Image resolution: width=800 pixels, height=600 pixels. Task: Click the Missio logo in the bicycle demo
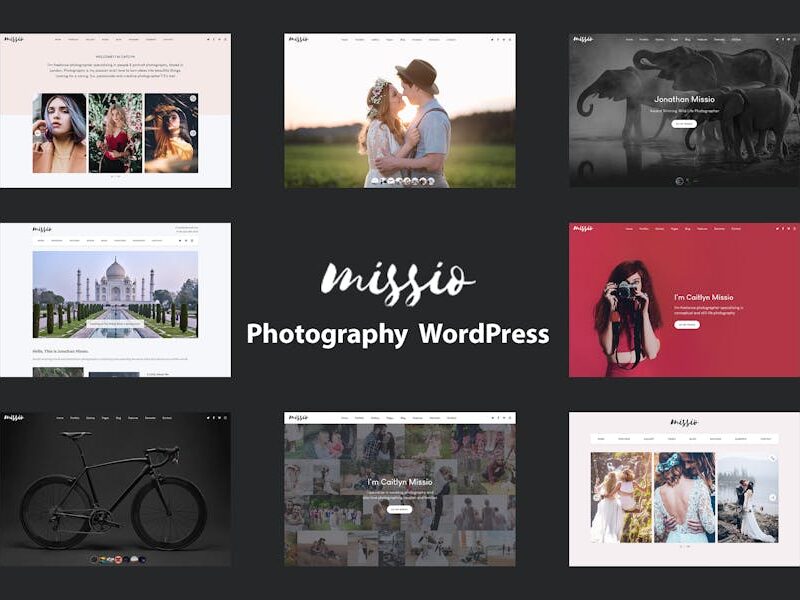pos(14,418)
